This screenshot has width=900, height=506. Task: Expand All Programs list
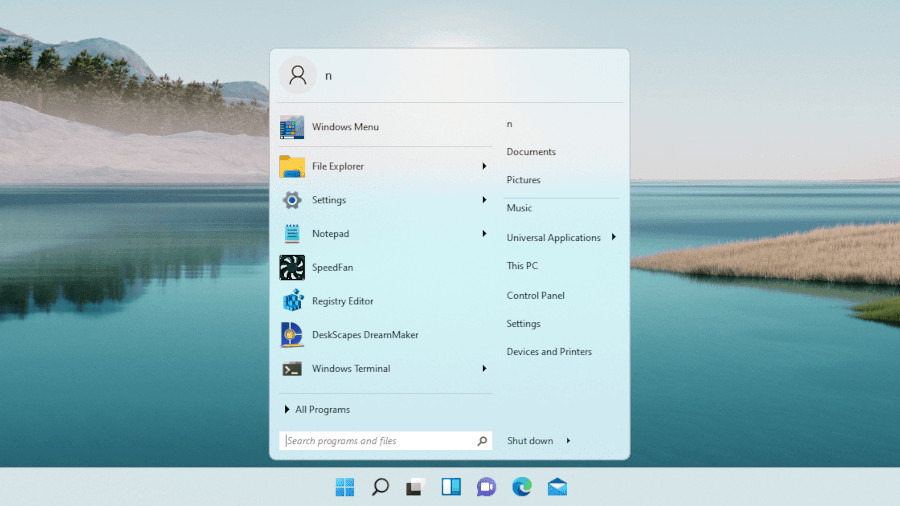(317, 410)
